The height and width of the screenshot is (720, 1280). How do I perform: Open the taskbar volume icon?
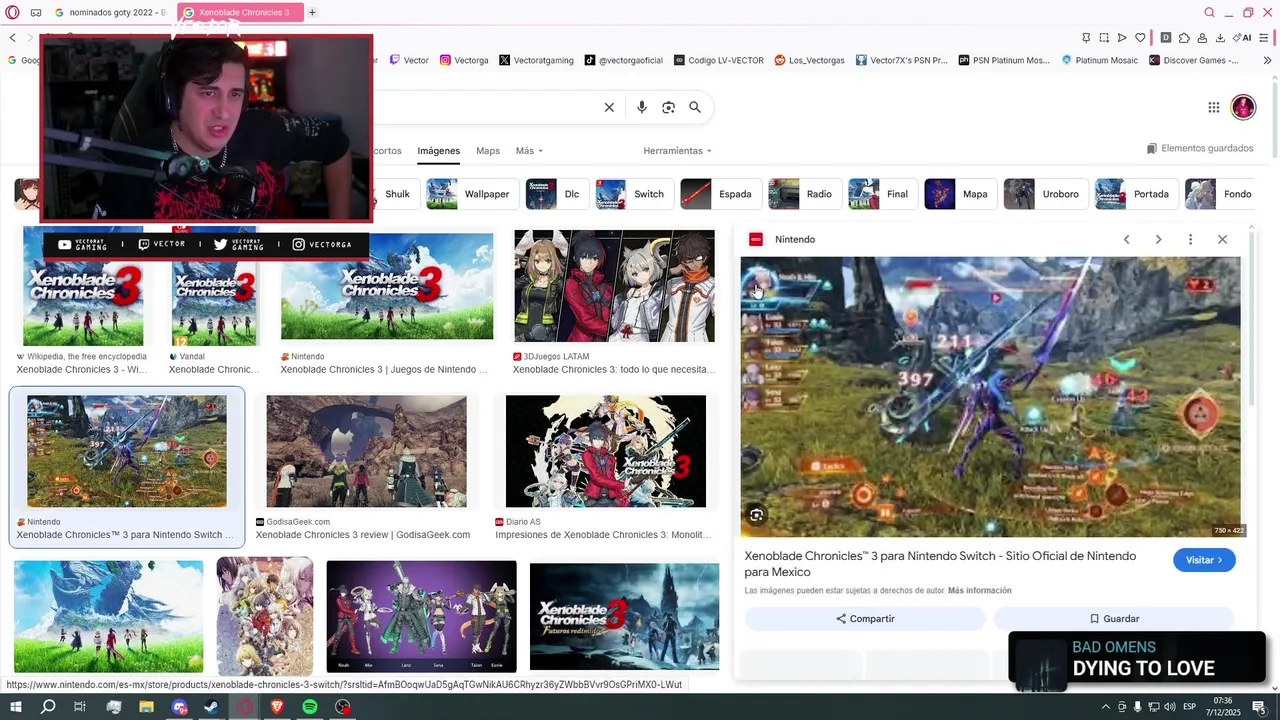tap(1169, 707)
